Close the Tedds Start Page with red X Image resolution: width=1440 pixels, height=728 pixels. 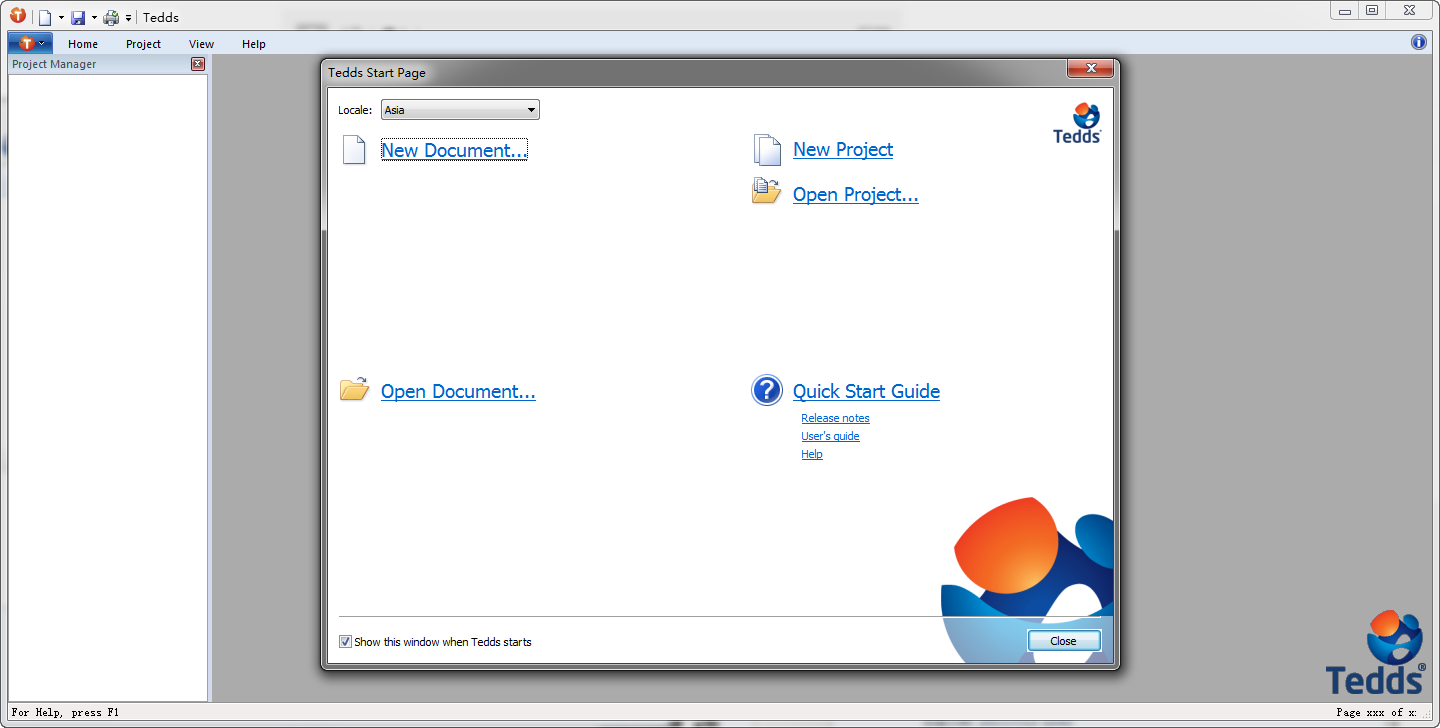click(1090, 68)
